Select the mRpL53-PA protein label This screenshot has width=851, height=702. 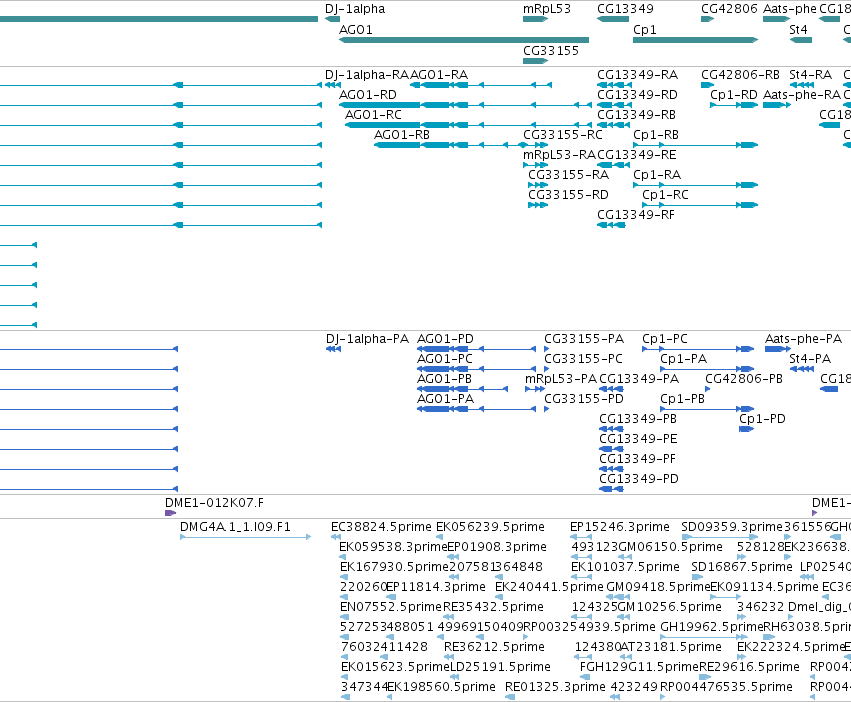(x=561, y=379)
